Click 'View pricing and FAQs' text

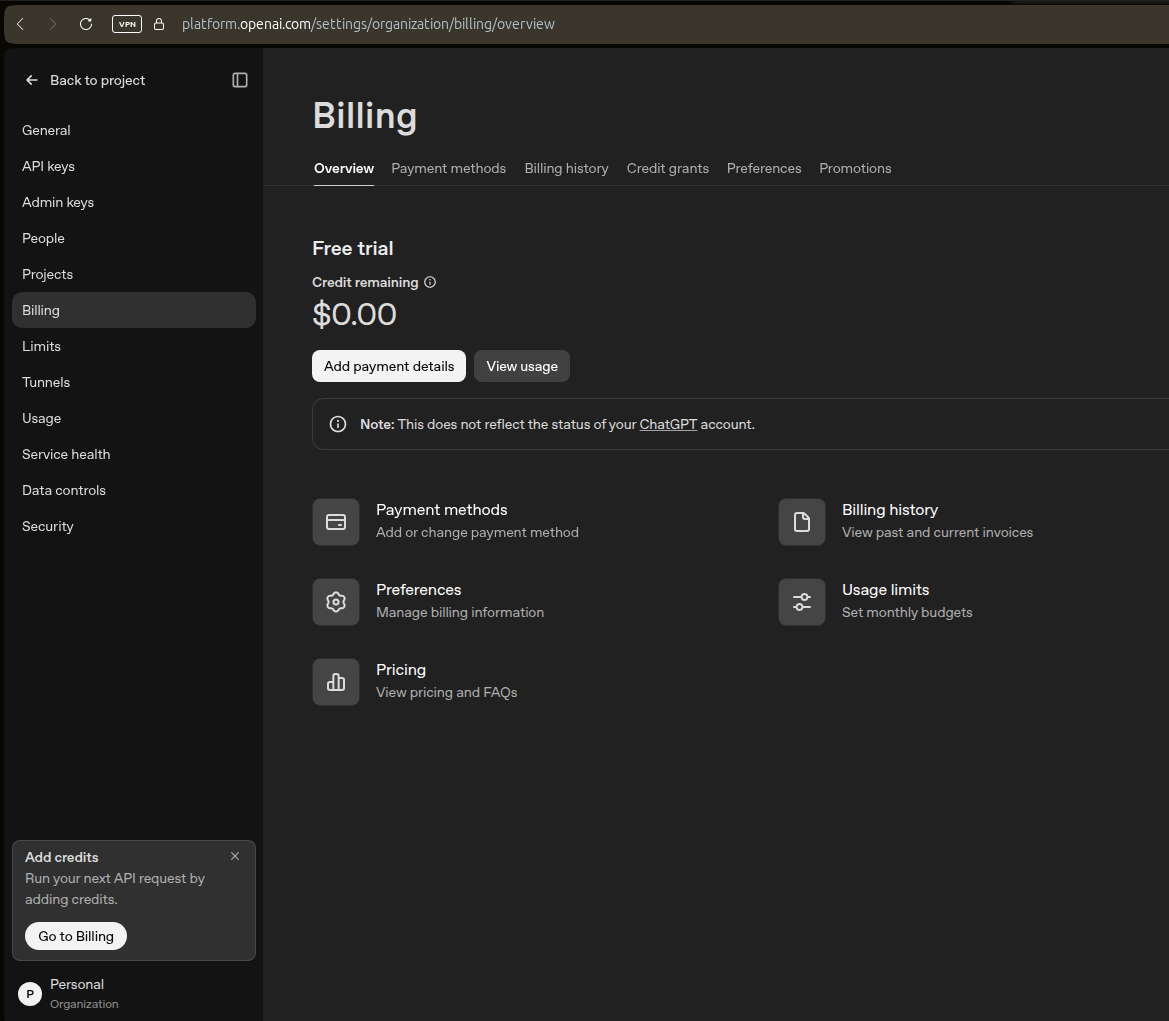pos(447,692)
